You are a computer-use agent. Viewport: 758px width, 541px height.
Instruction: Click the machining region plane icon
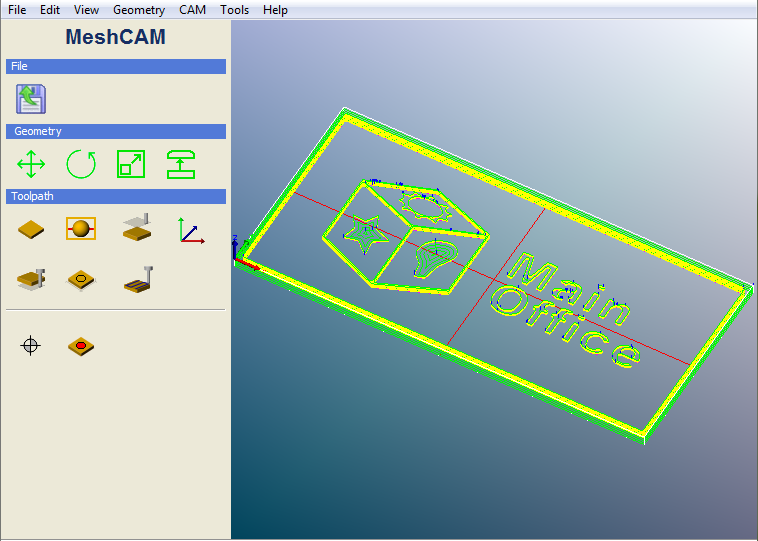(x=137, y=227)
